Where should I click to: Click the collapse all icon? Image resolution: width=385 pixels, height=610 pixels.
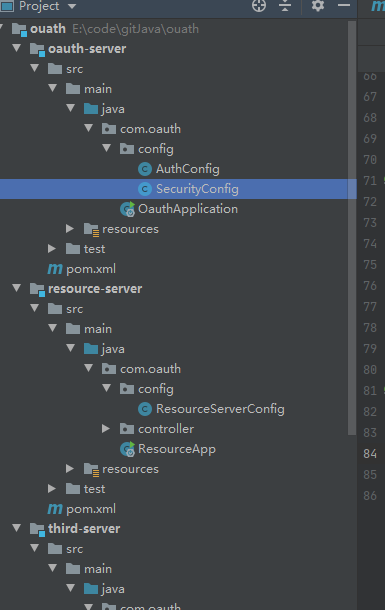tap(285, 6)
